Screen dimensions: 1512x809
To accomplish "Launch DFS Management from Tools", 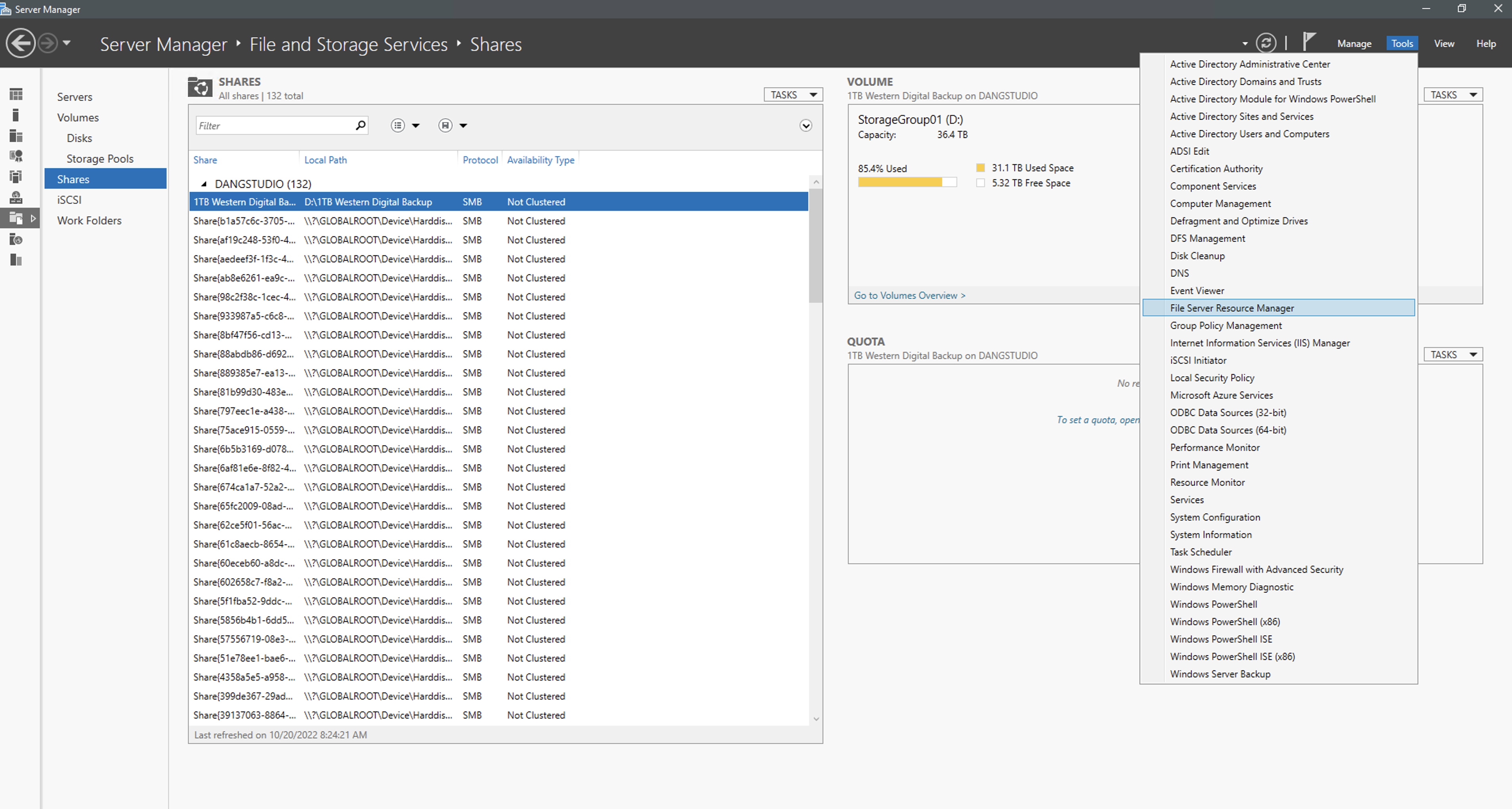I will coord(1278,239).
